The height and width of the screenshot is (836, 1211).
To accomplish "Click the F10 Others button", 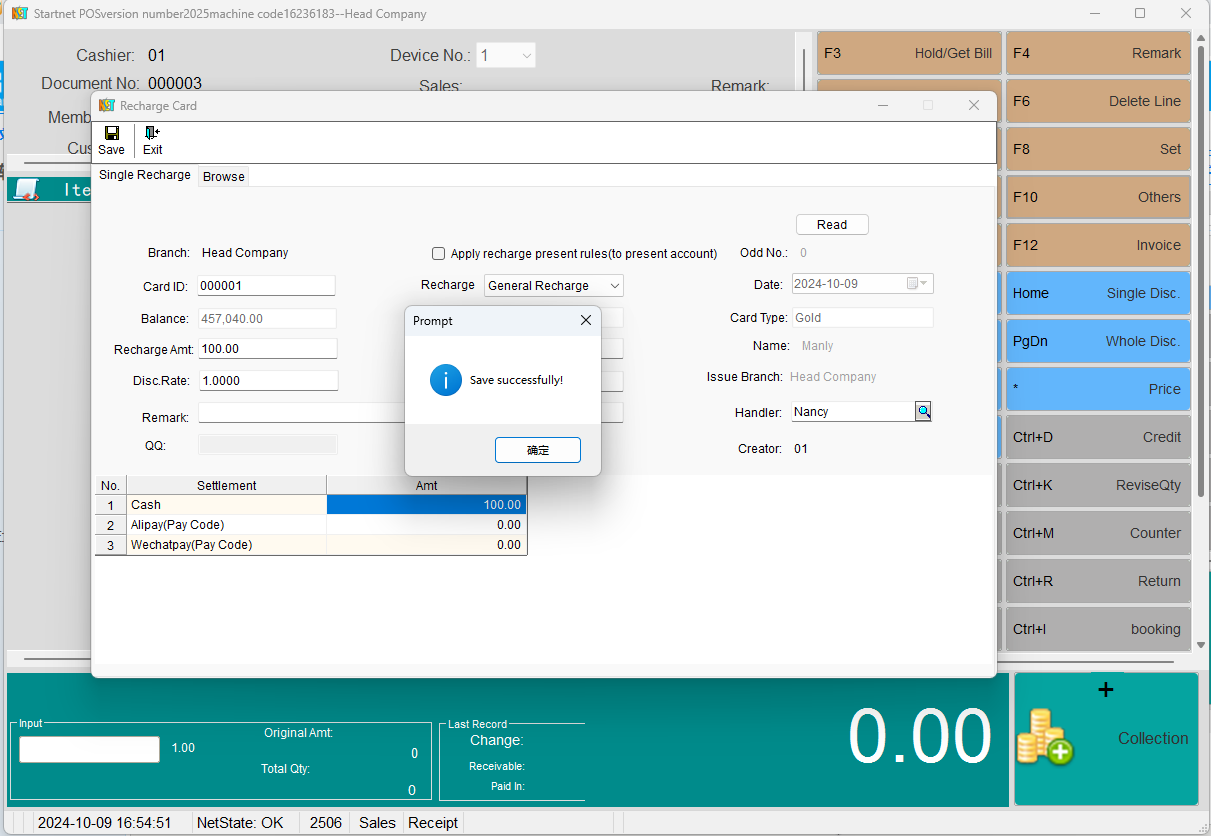I will (x=1098, y=197).
